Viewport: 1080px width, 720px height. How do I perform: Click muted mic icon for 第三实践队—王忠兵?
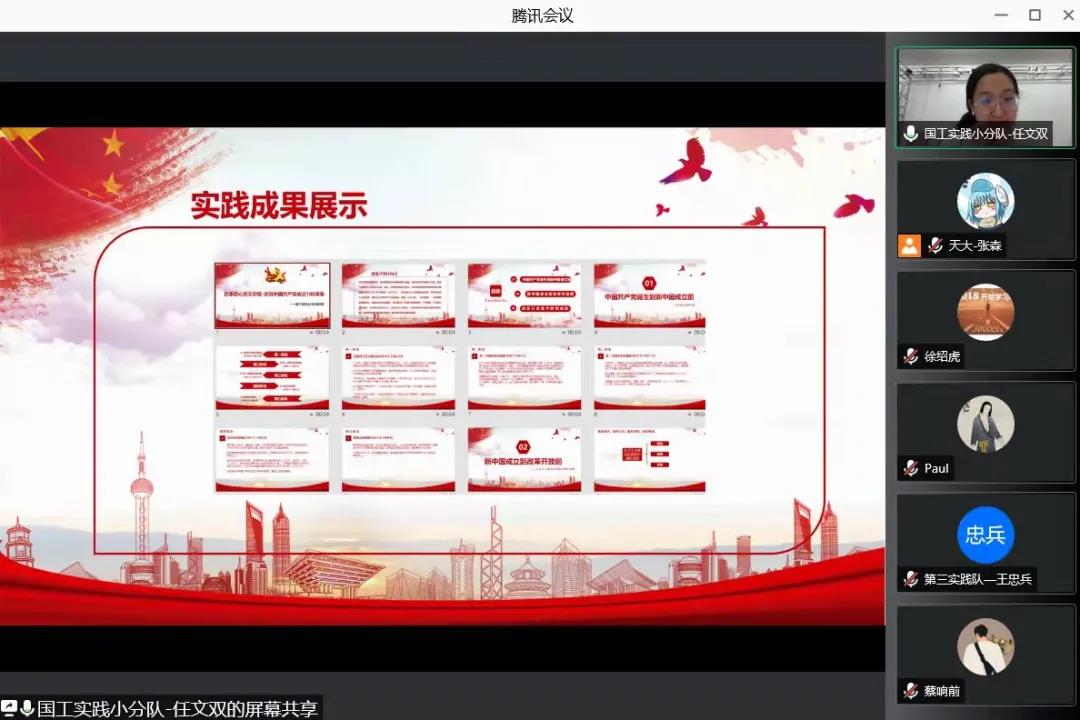(910, 579)
